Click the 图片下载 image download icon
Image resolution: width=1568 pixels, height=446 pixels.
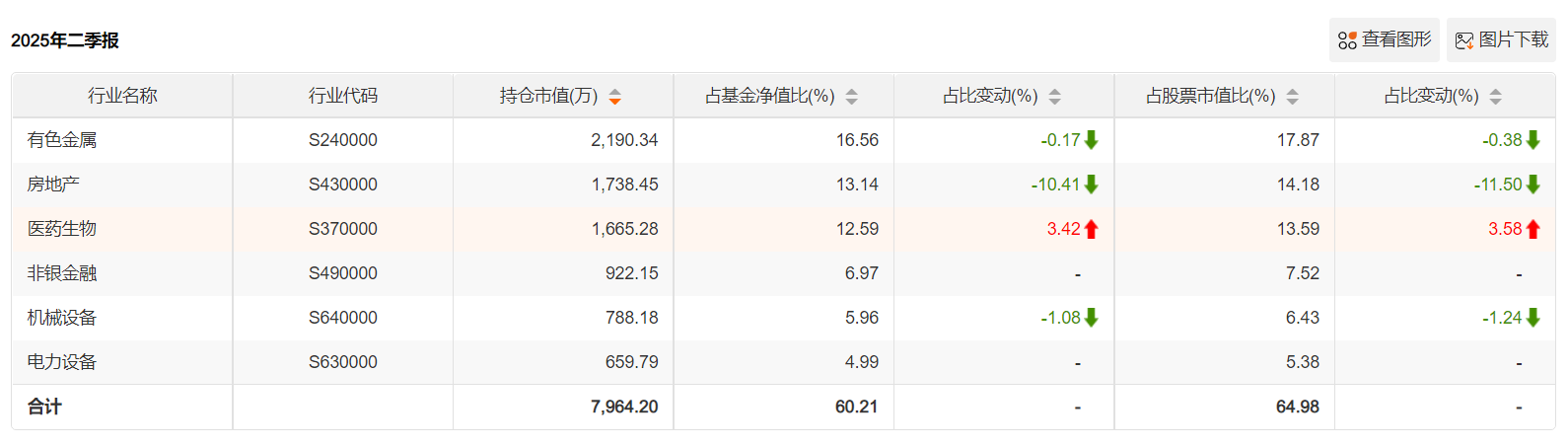(x=1464, y=40)
